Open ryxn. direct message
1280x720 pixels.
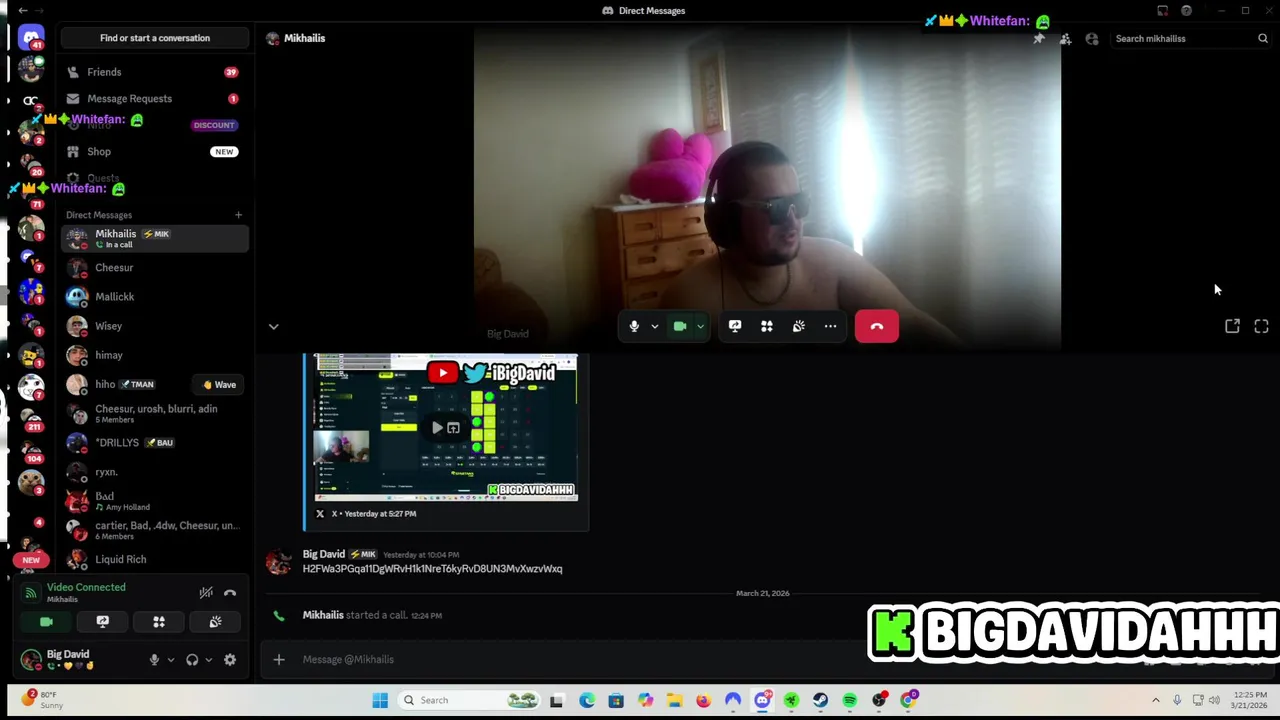click(x=155, y=471)
